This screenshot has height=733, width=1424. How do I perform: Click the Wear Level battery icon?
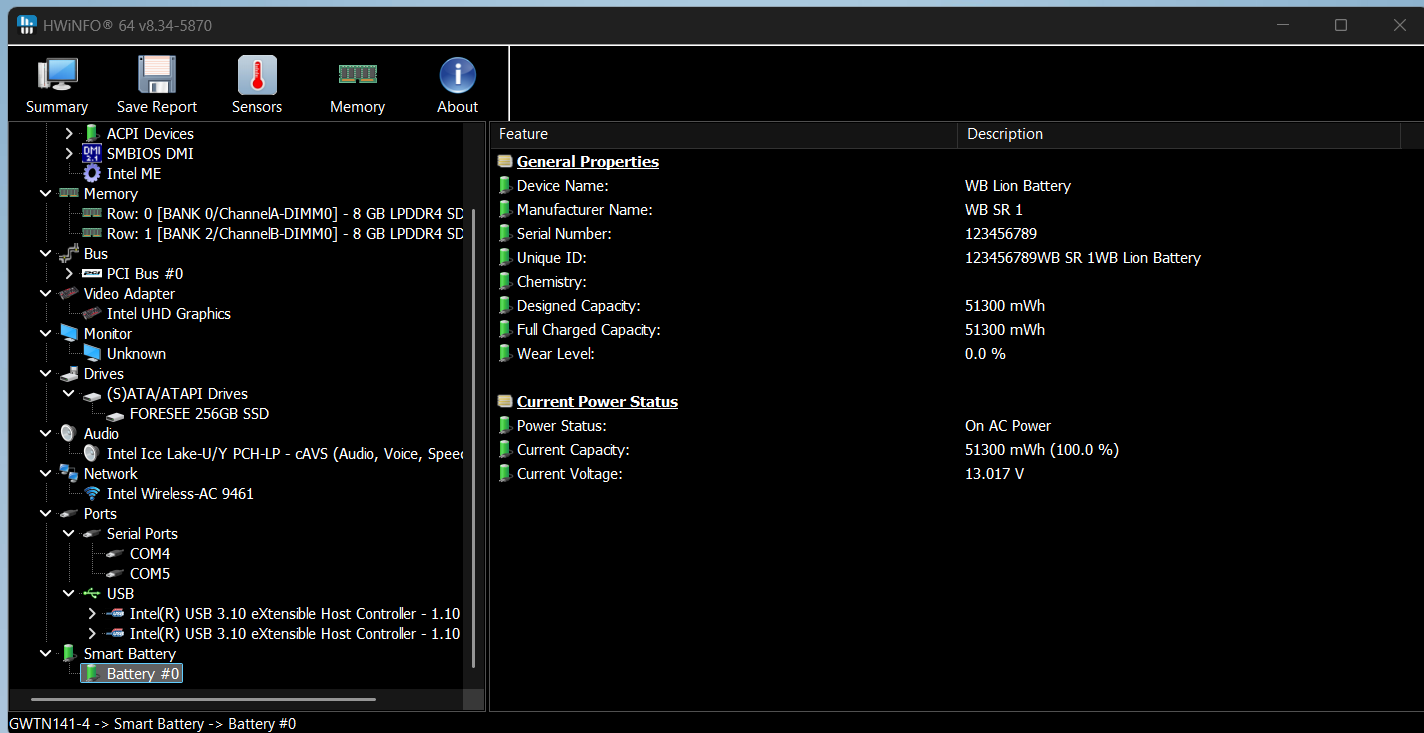pos(505,353)
